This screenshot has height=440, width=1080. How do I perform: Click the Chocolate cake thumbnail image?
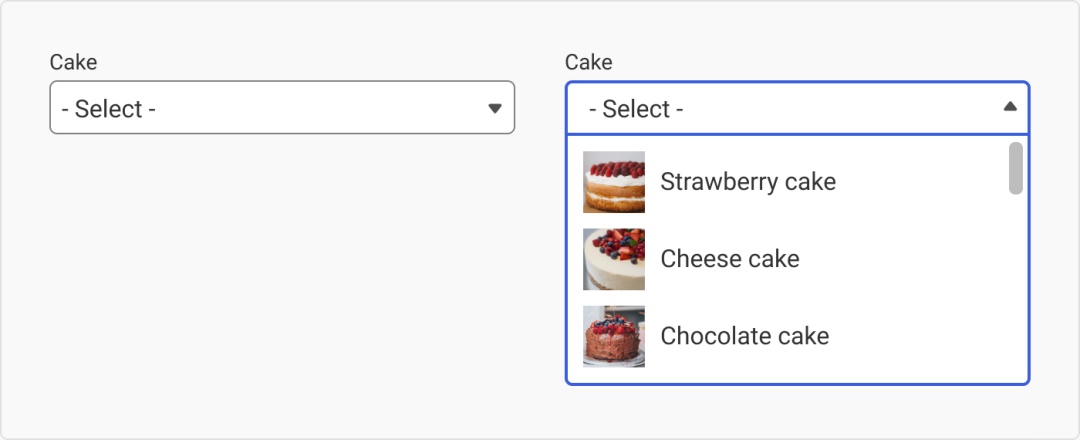(x=614, y=336)
